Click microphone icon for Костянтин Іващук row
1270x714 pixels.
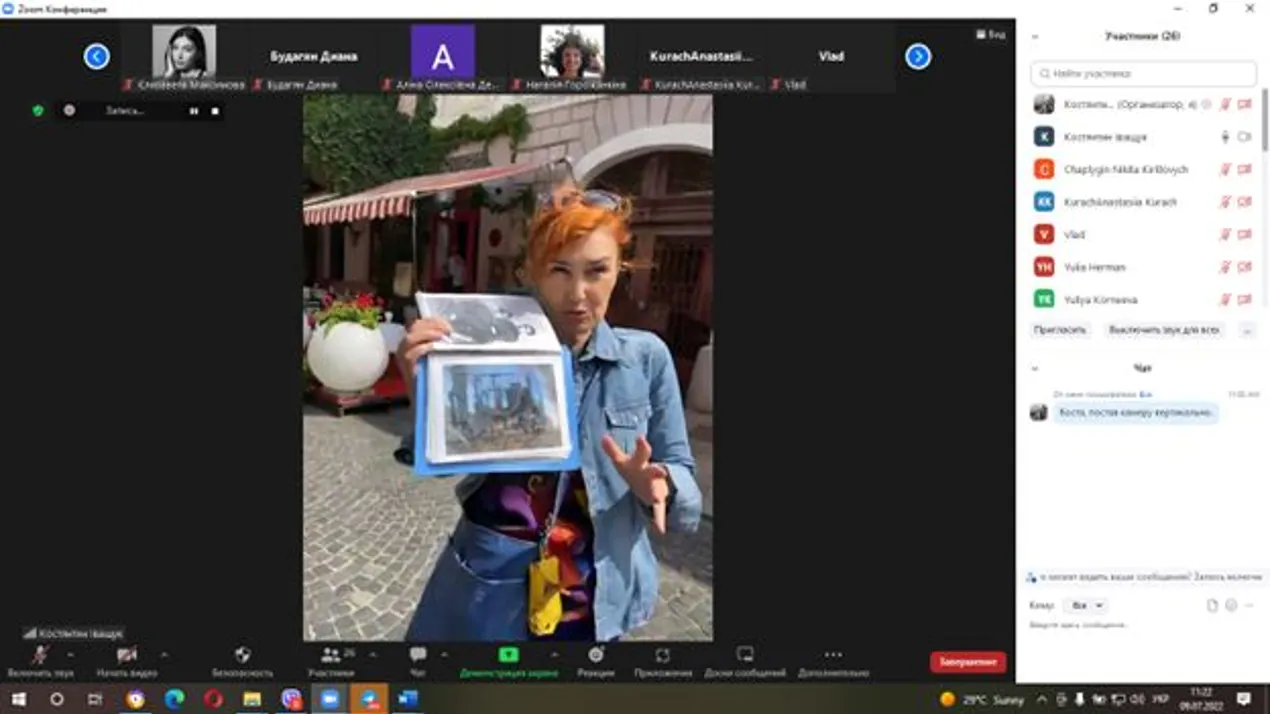pyautogui.click(x=1225, y=137)
